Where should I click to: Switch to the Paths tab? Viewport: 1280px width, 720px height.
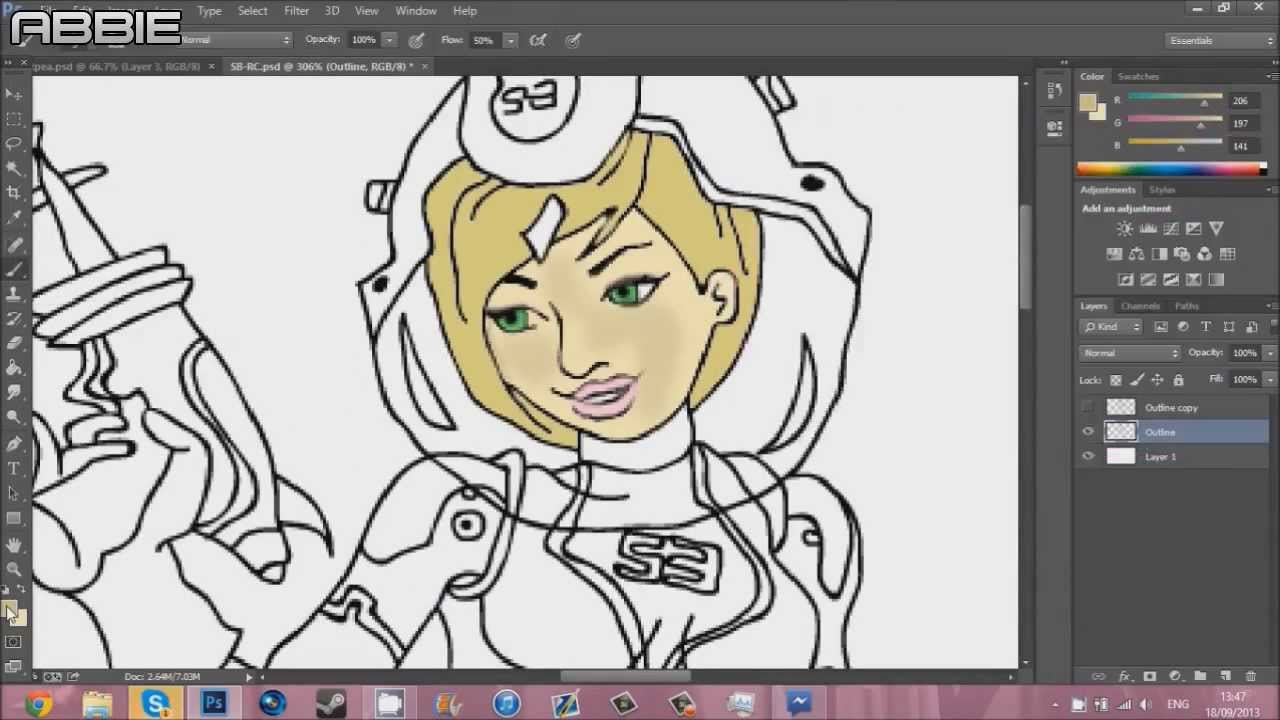tap(1186, 306)
